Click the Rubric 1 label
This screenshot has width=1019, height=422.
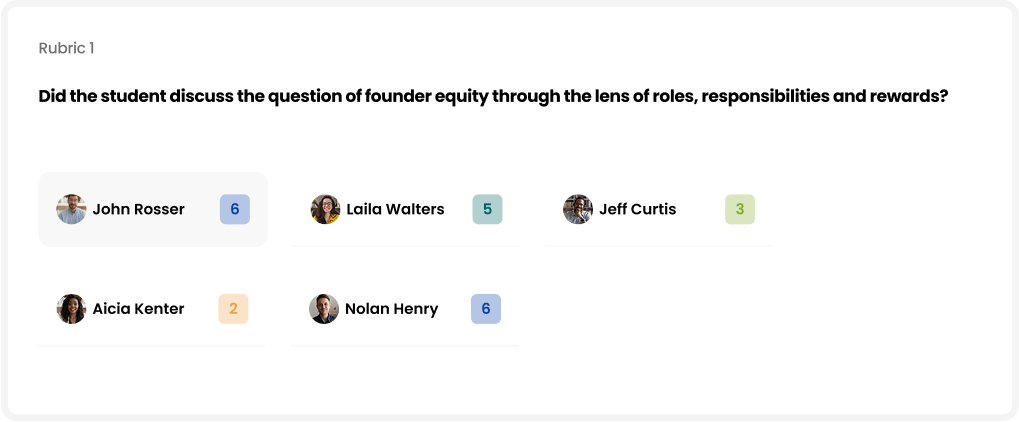tap(66, 48)
